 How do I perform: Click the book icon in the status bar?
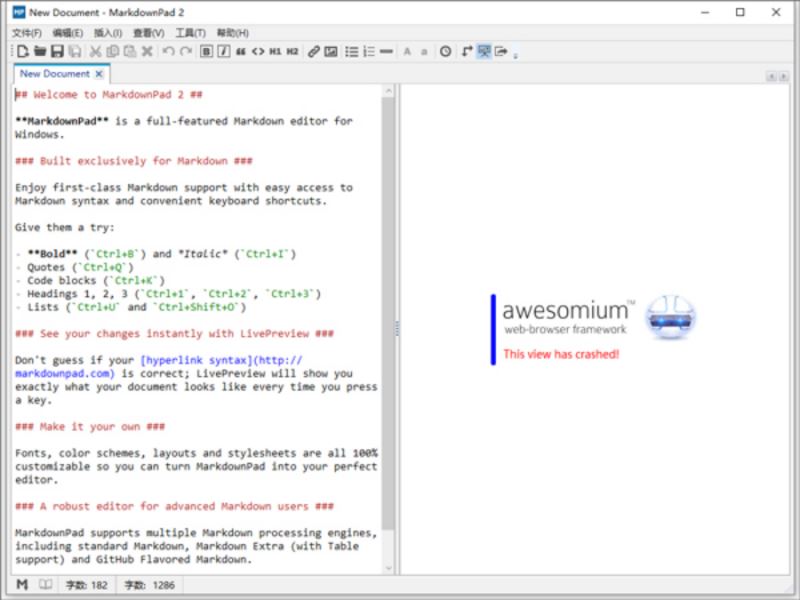(45, 584)
